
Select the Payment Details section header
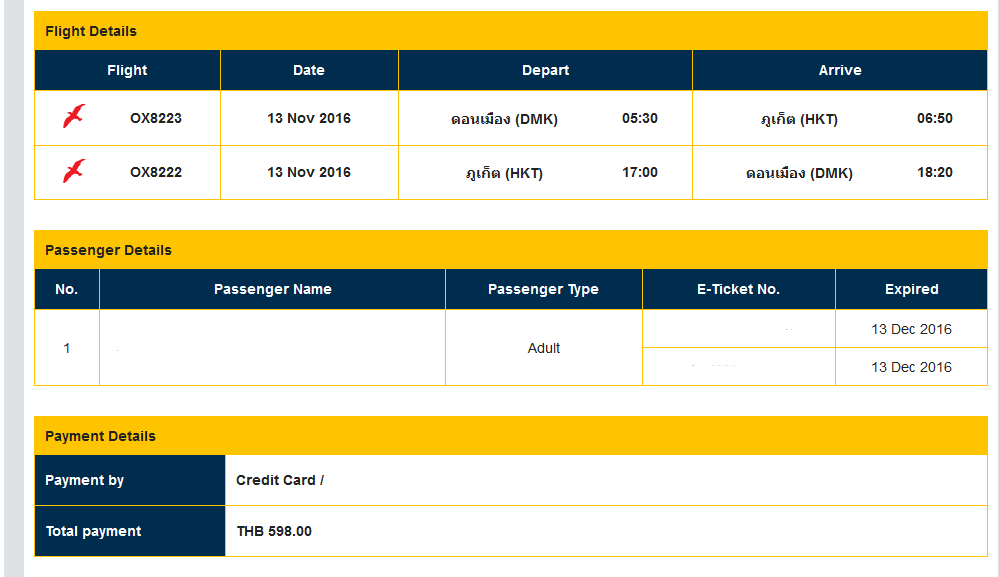tap(100, 436)
